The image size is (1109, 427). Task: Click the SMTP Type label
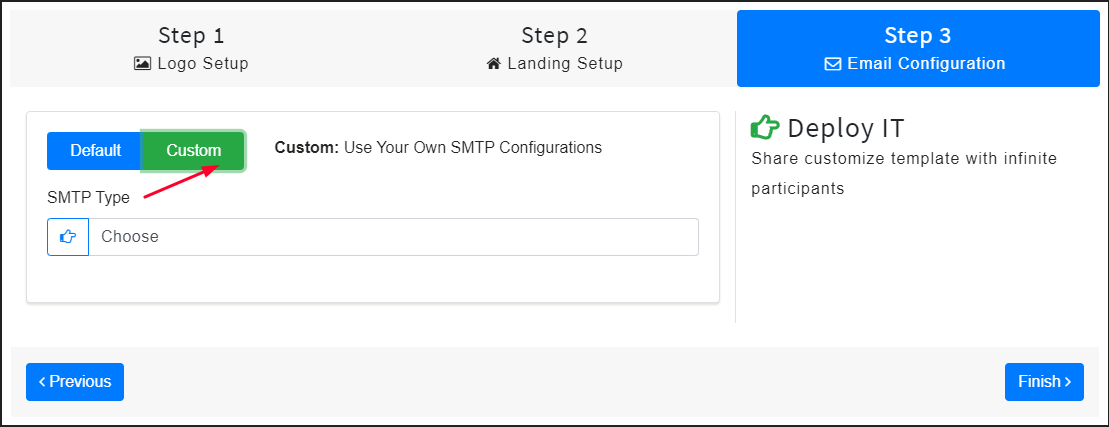tap(88, 198)
